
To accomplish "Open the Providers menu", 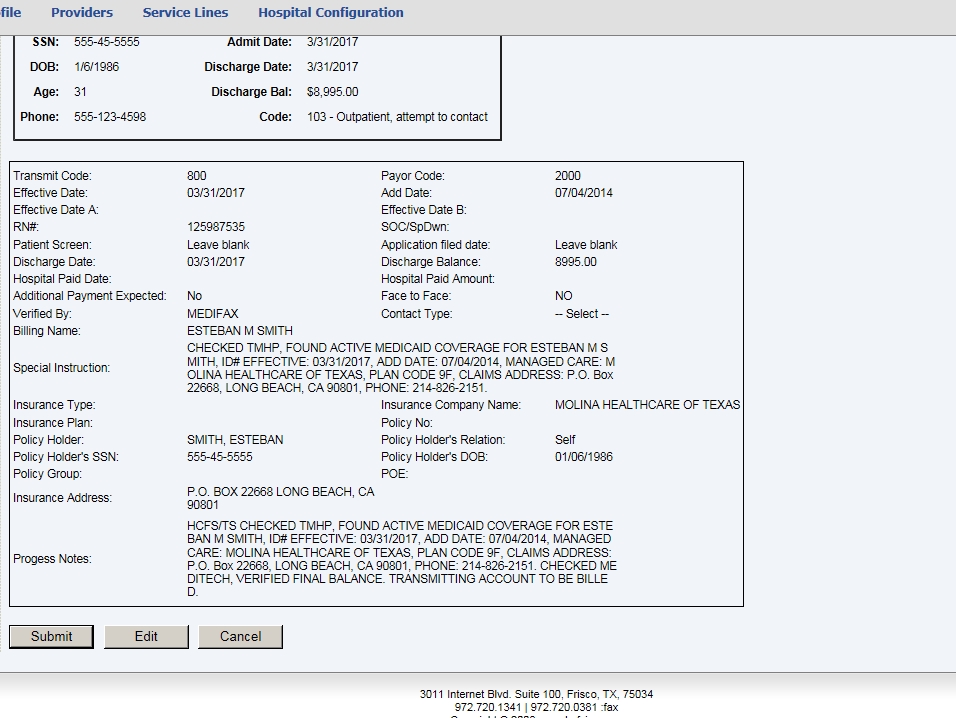I will click(x=82, y=13).
